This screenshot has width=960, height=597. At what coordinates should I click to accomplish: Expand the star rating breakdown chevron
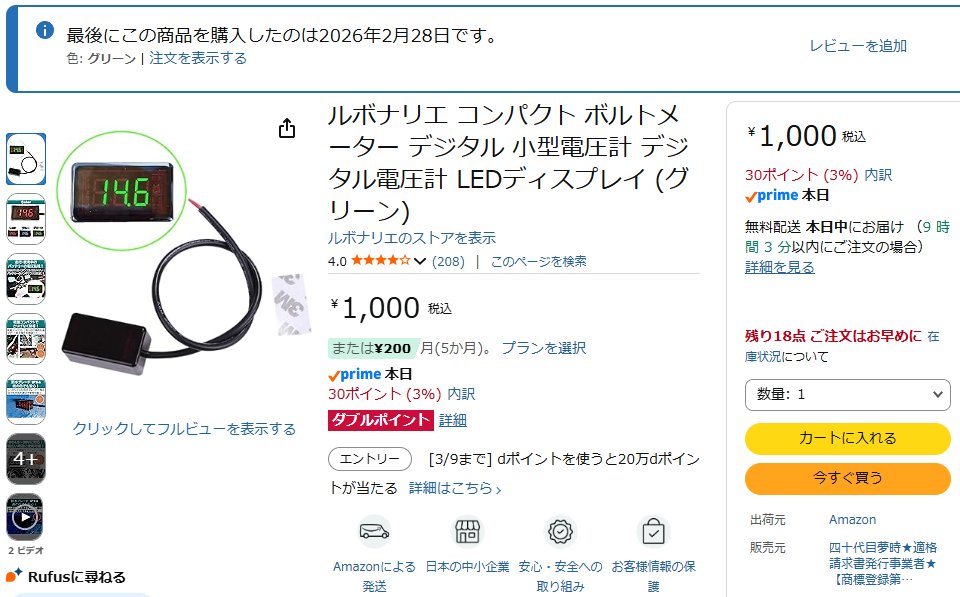(x=420, y=262)
